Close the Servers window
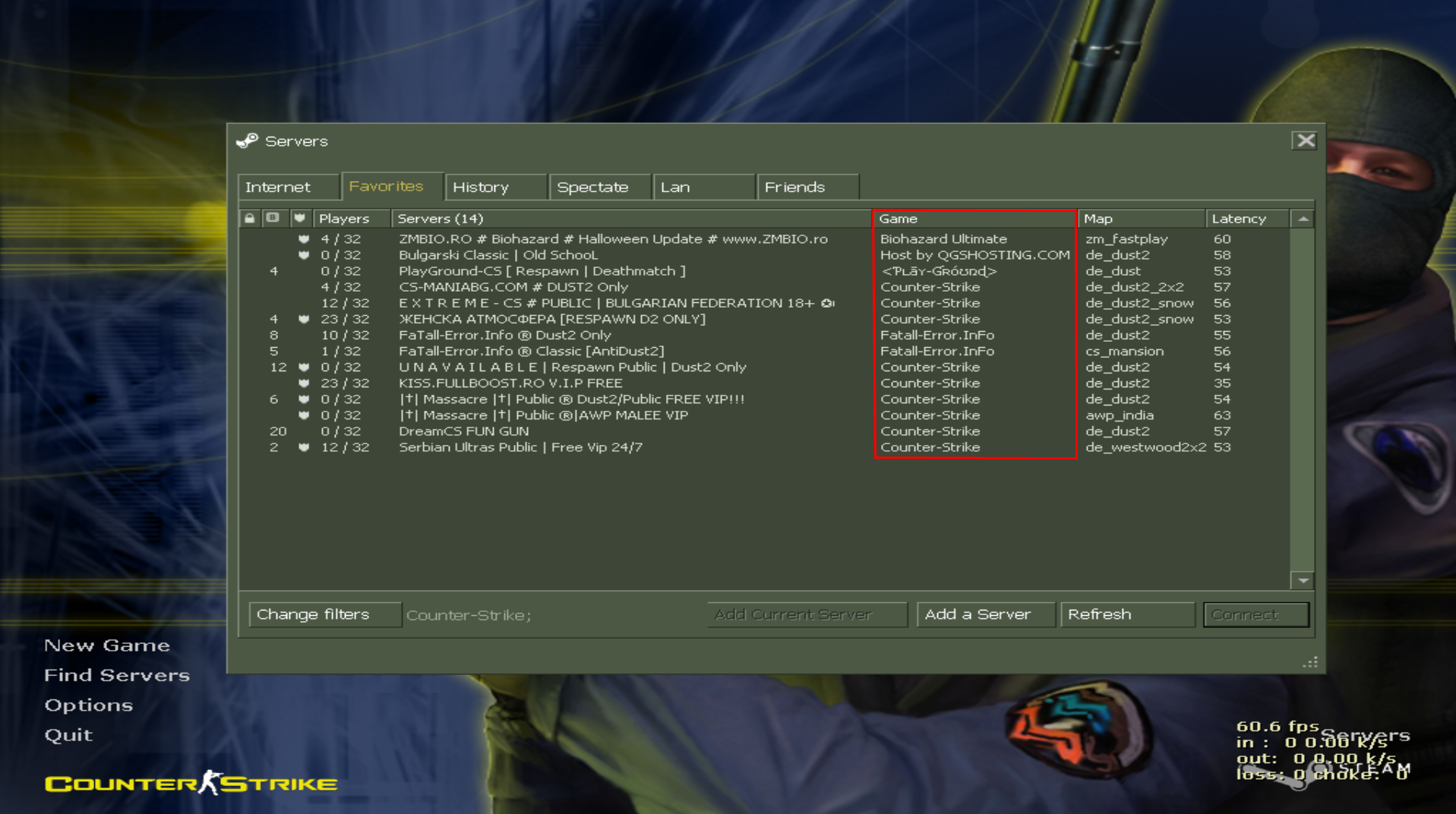This screenshot has height=814, width=1456. coord(1305,140)
